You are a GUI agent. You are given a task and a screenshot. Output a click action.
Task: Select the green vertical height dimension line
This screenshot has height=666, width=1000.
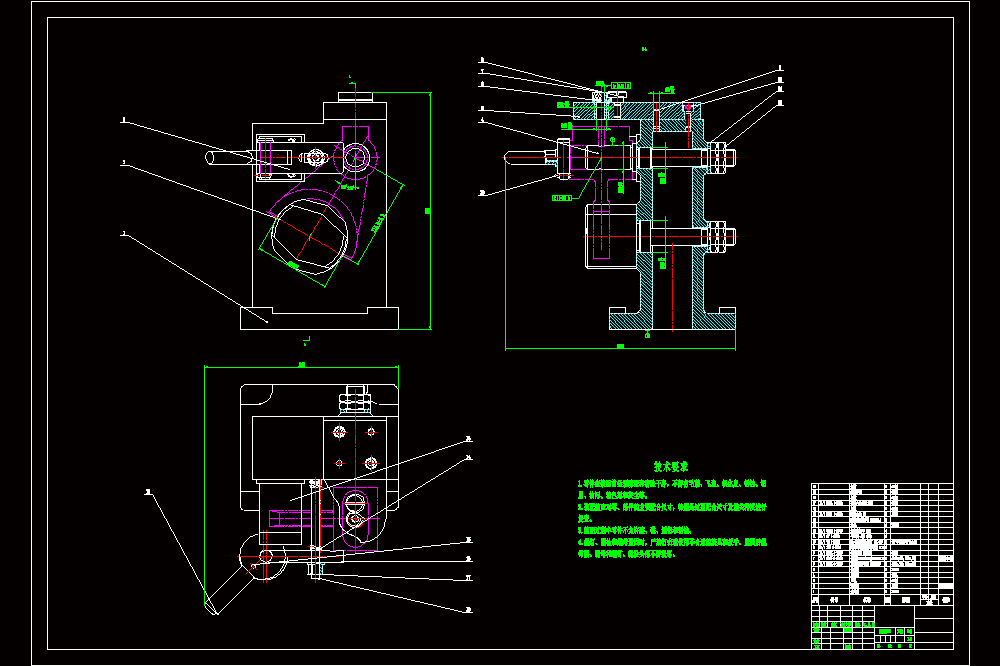click(x=430, y=211)
